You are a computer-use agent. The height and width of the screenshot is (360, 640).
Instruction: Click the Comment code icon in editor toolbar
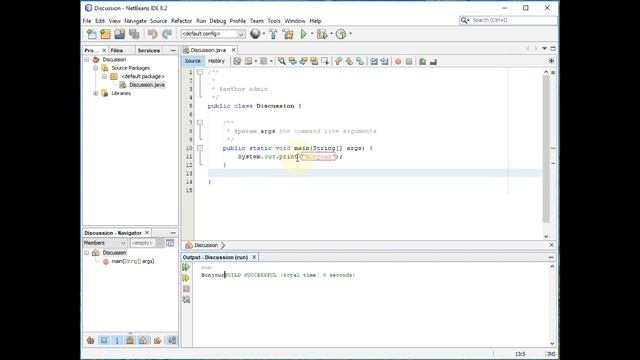422,61
